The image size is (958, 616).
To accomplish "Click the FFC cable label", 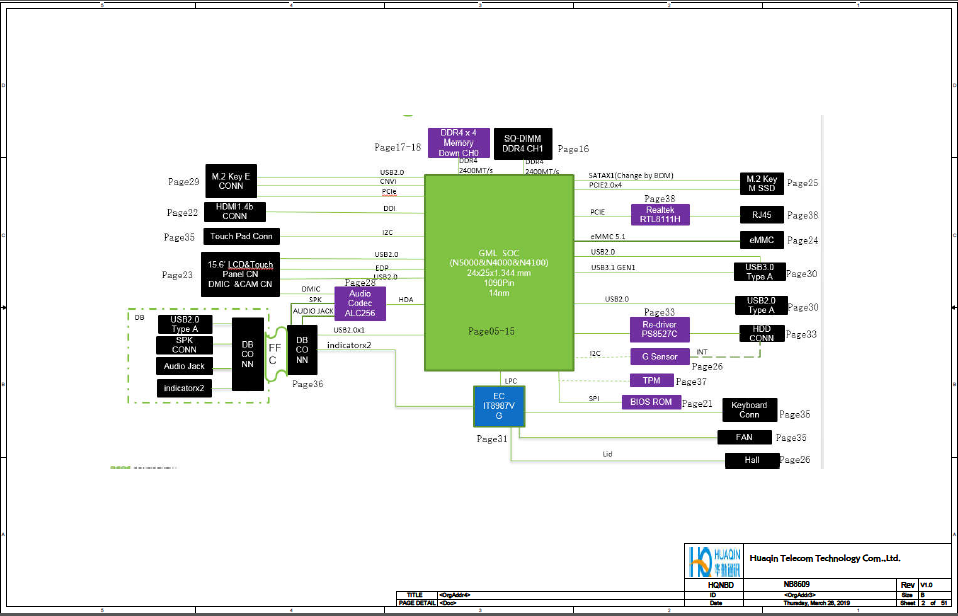I will point(276,353).
